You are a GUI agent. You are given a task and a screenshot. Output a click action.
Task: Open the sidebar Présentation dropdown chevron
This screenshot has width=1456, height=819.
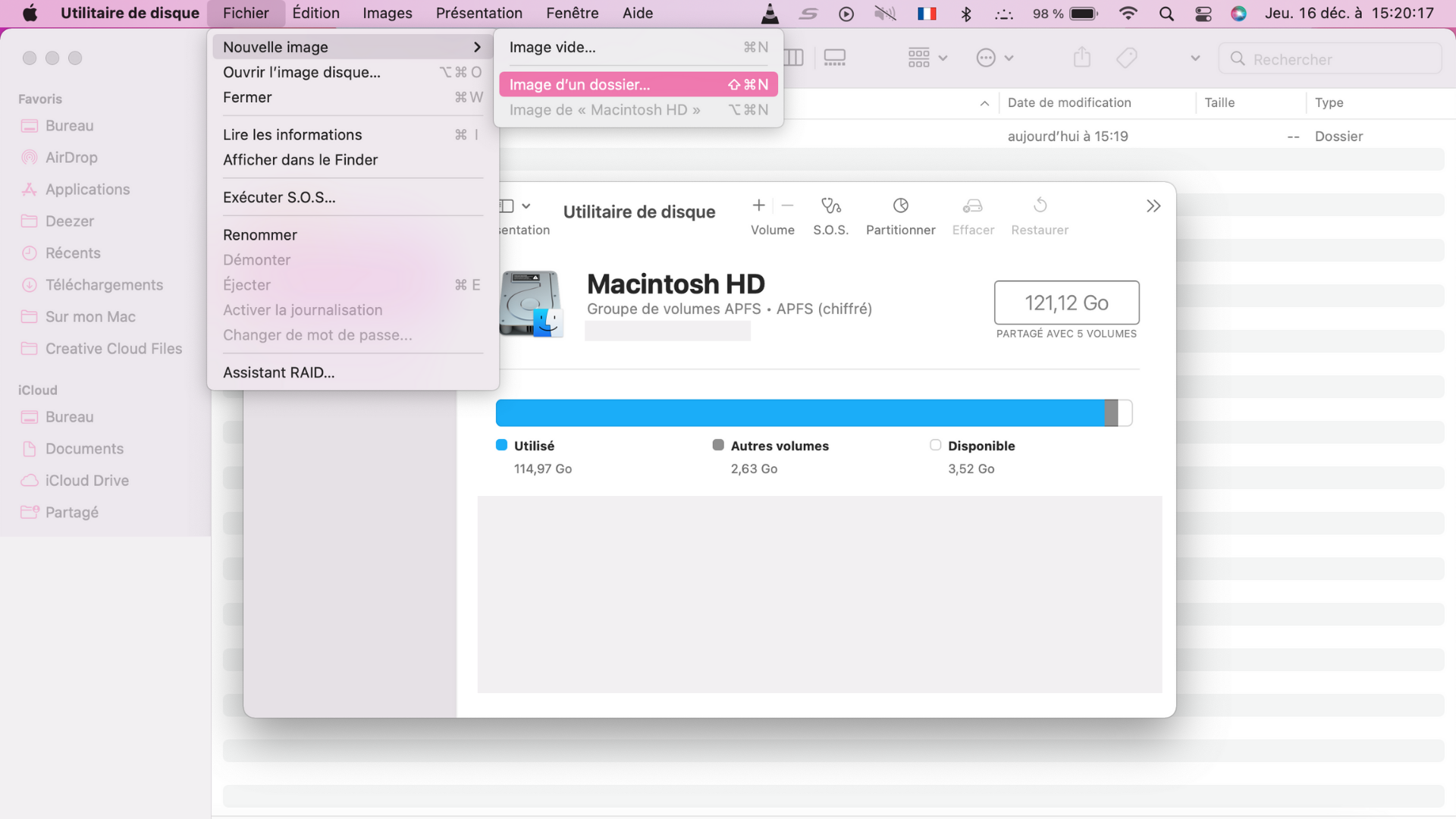click(x=526, y=206)
